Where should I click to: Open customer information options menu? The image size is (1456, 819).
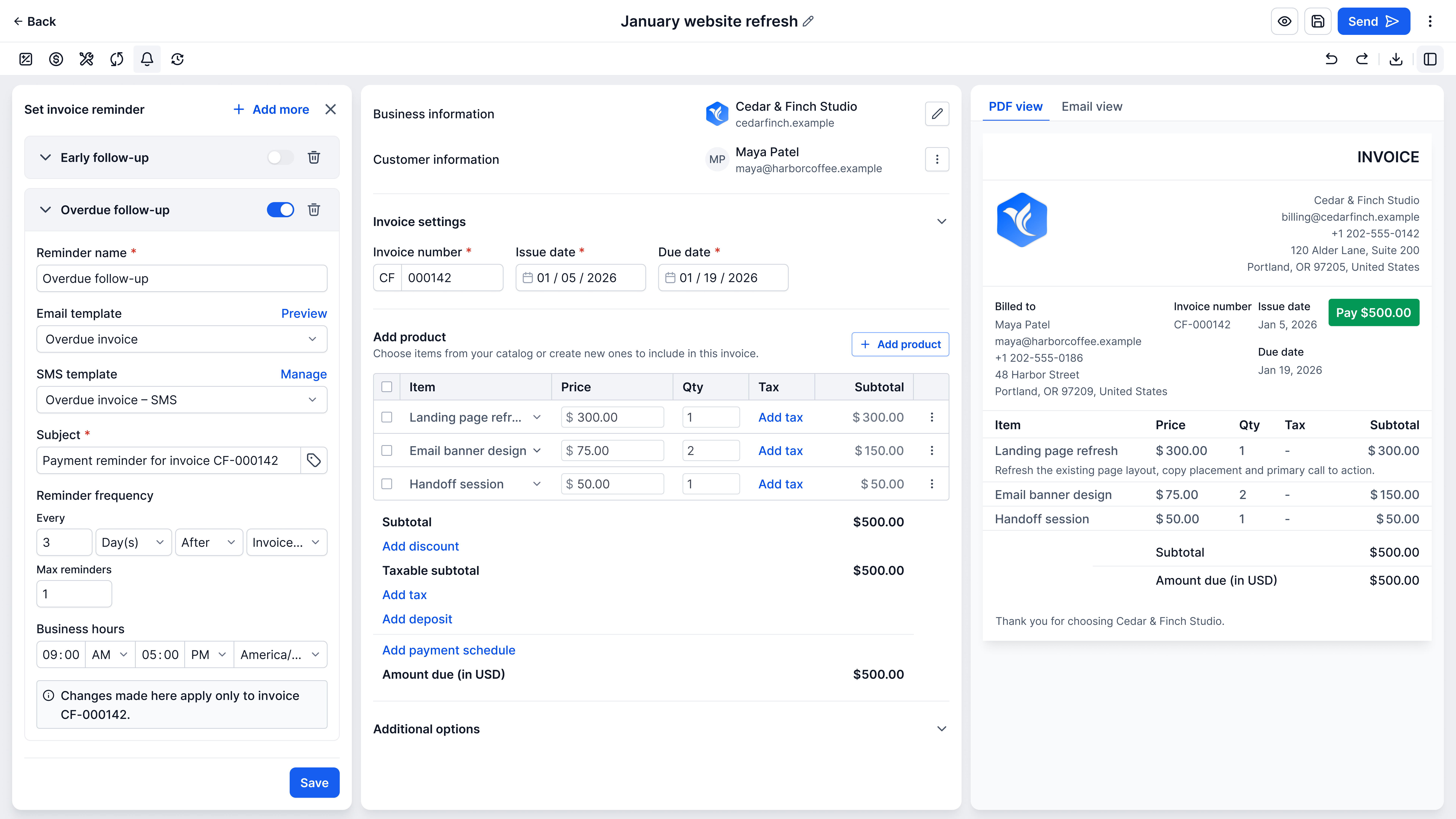tap(937, 159)
